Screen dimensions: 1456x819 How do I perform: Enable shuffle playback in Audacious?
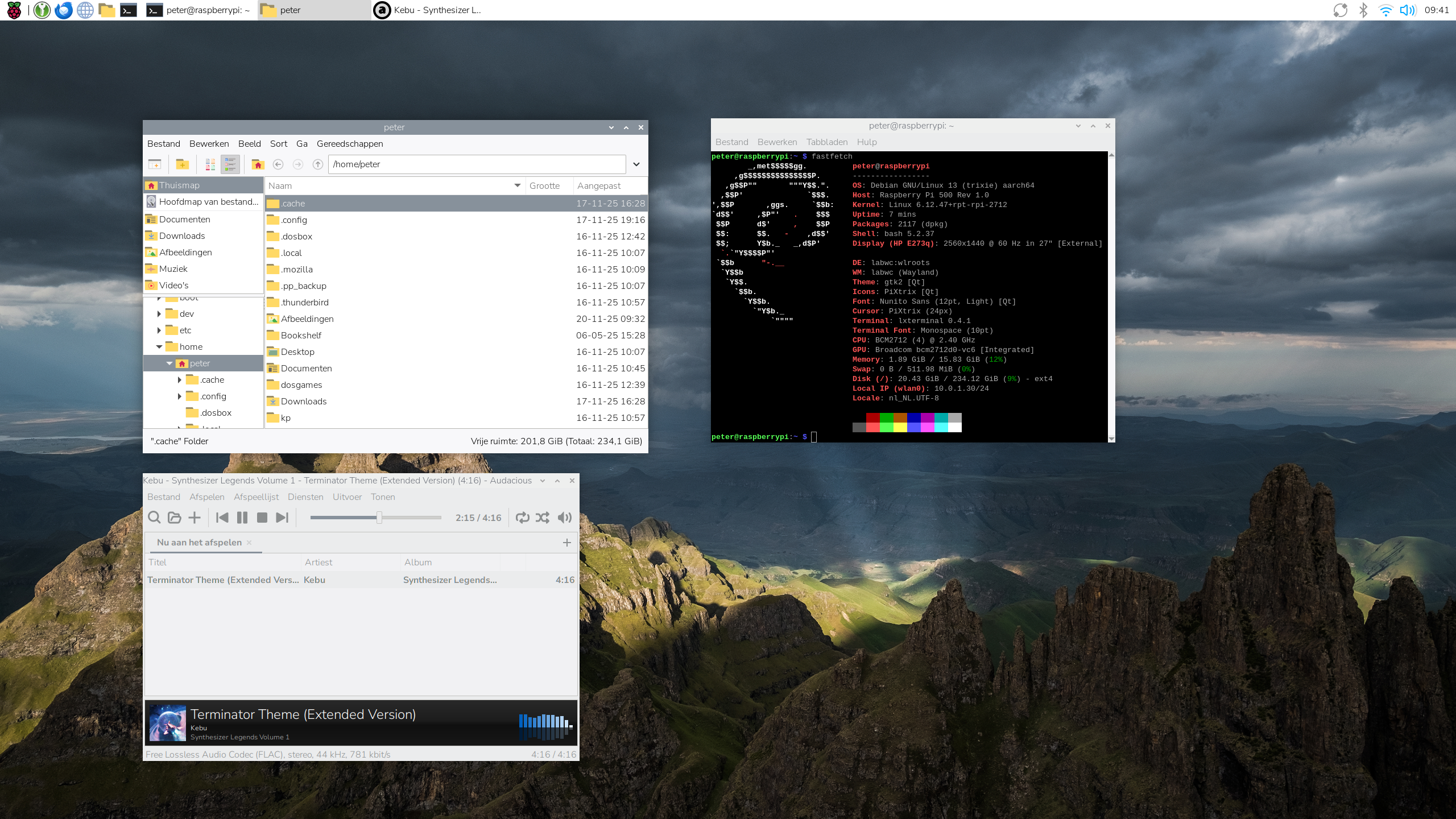pos(543,518)
